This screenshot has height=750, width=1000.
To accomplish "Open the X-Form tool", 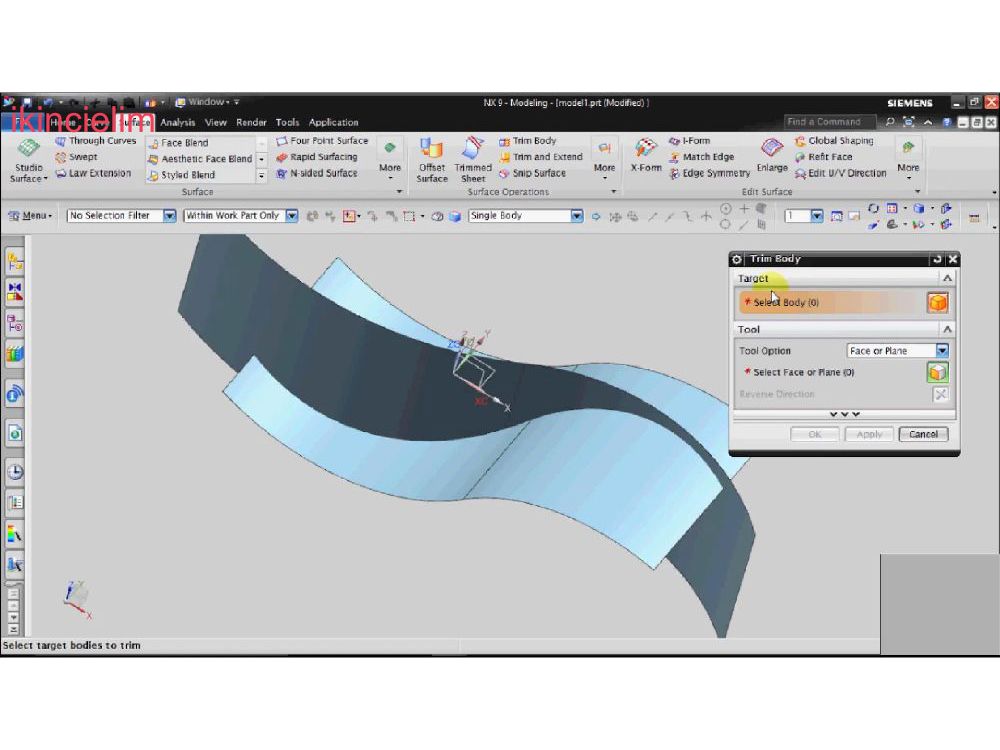I will point(646,155).
